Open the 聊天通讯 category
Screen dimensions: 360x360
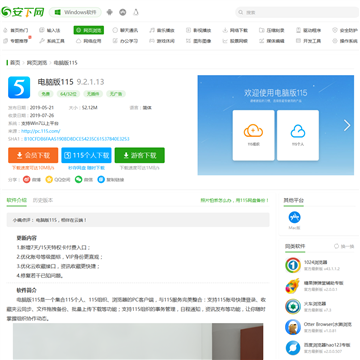[125, 30]
